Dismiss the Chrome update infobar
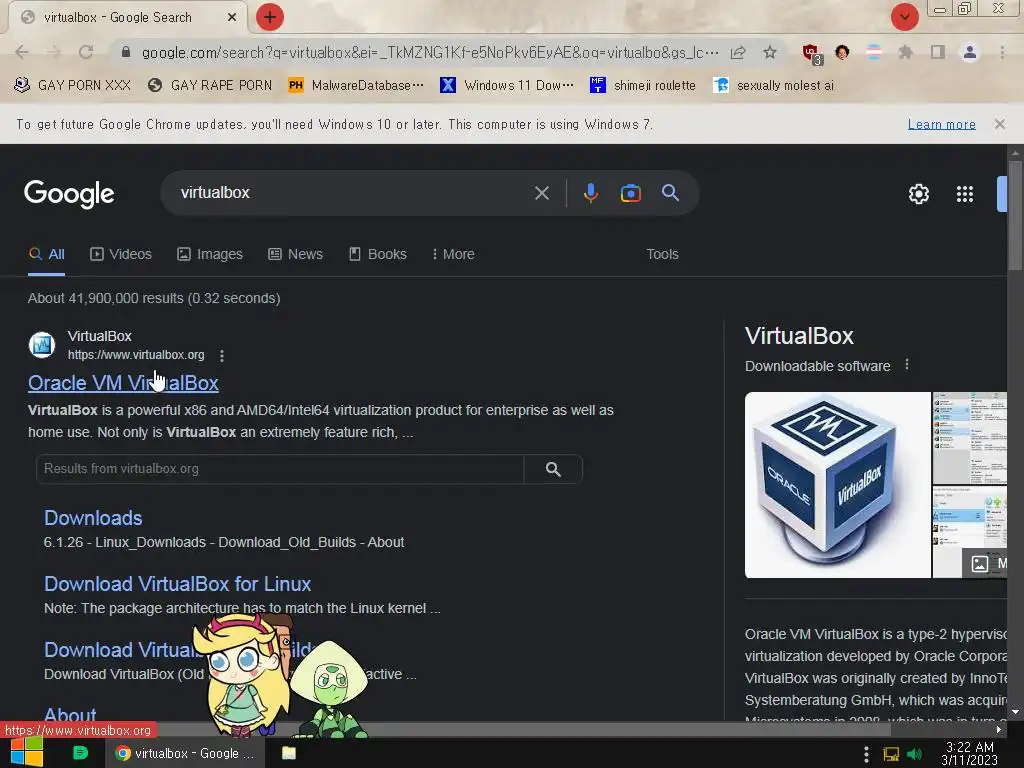The image size is (1024, 768). (999, 124)
